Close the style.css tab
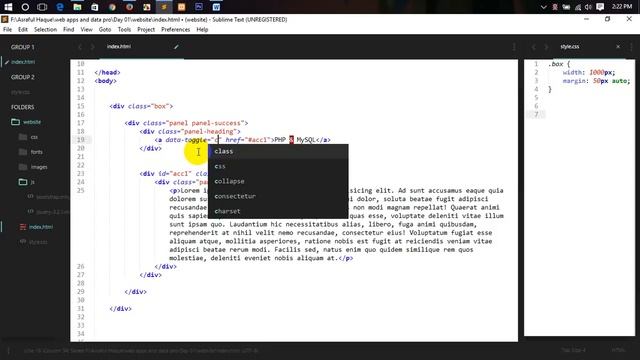 point(618,47)
